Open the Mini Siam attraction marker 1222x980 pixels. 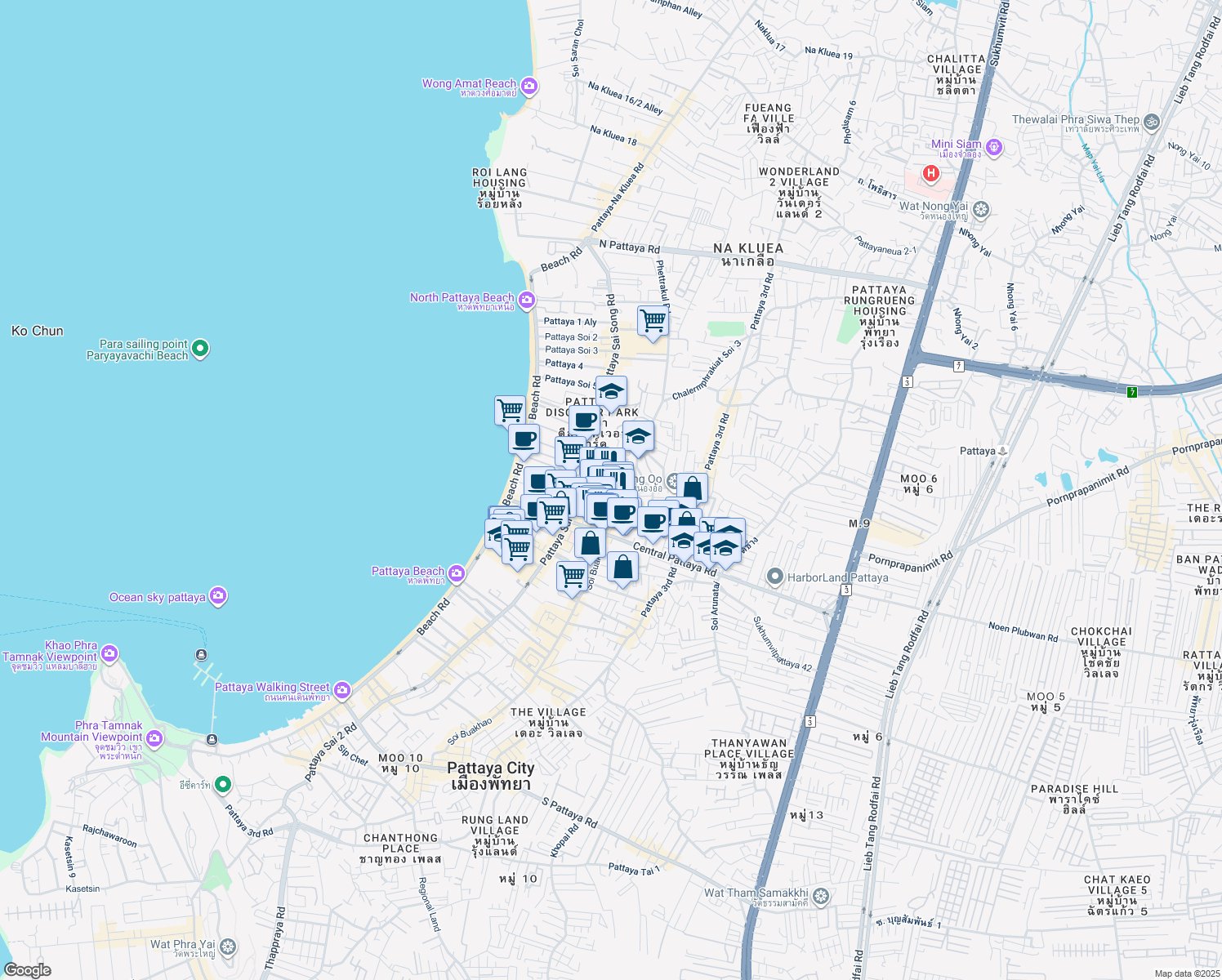(993, 148)
